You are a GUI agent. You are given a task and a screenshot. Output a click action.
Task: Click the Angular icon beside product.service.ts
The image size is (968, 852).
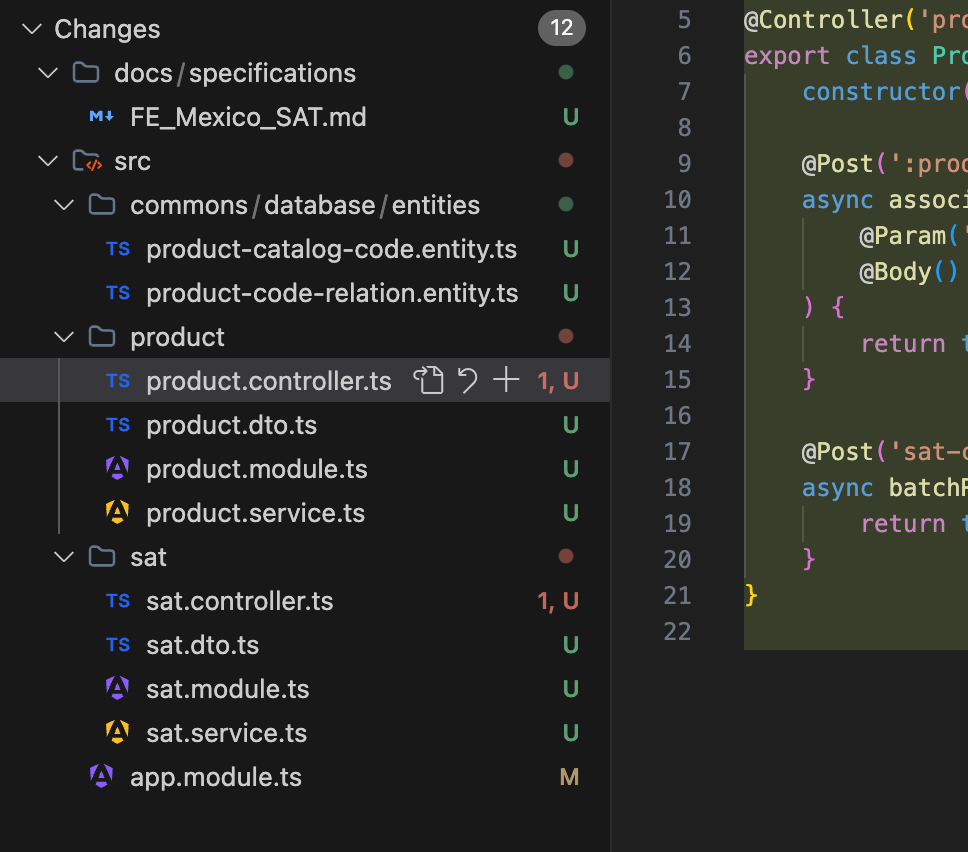point(117,512)
